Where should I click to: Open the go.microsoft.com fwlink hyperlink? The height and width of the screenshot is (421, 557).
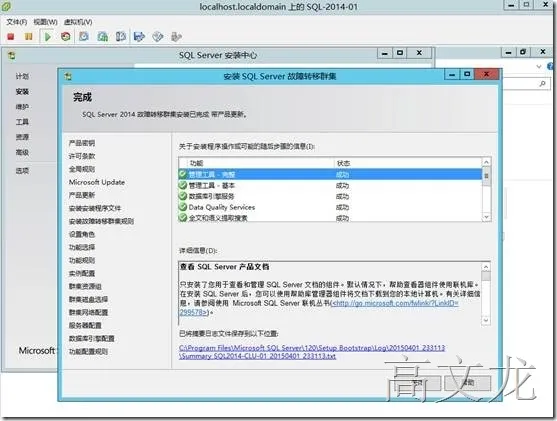tap(395, 303)
